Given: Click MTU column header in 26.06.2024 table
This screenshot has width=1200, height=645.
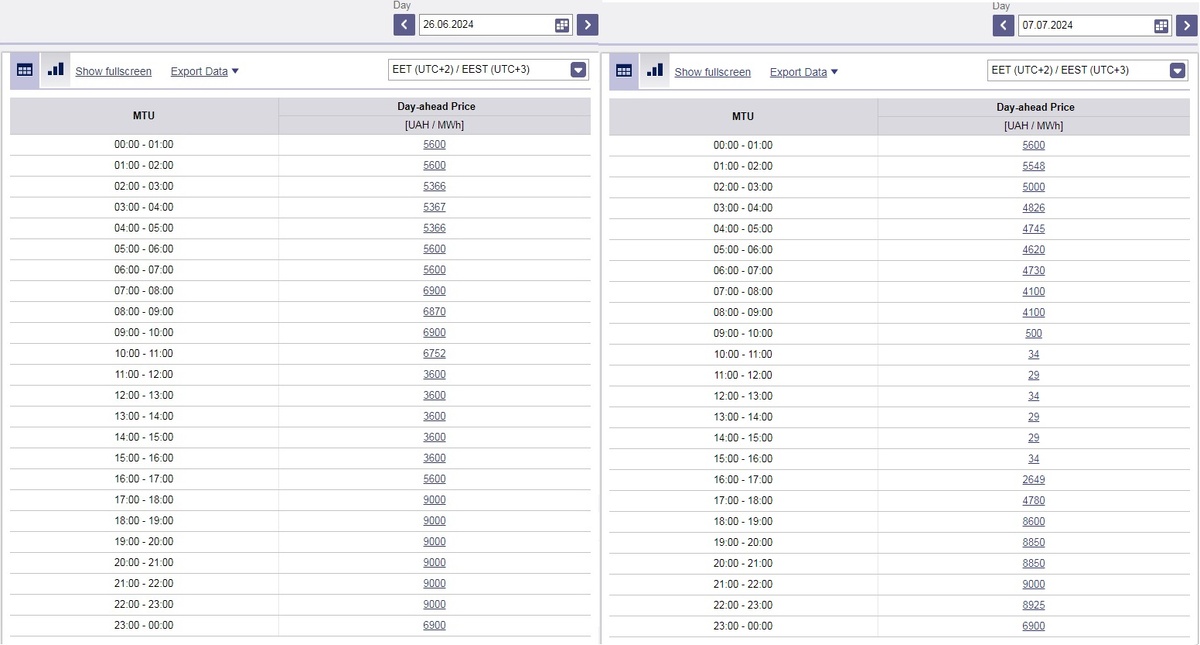Looking at the screenshot, I should (x=144, y=115).
